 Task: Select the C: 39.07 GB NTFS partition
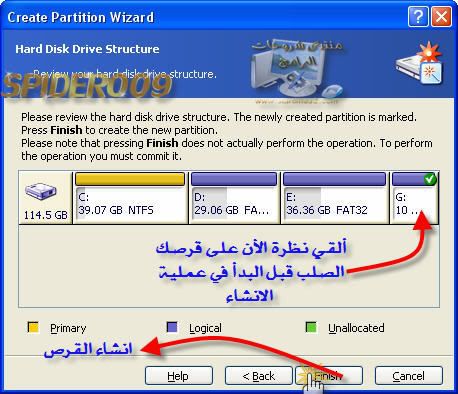coord(130,198)
